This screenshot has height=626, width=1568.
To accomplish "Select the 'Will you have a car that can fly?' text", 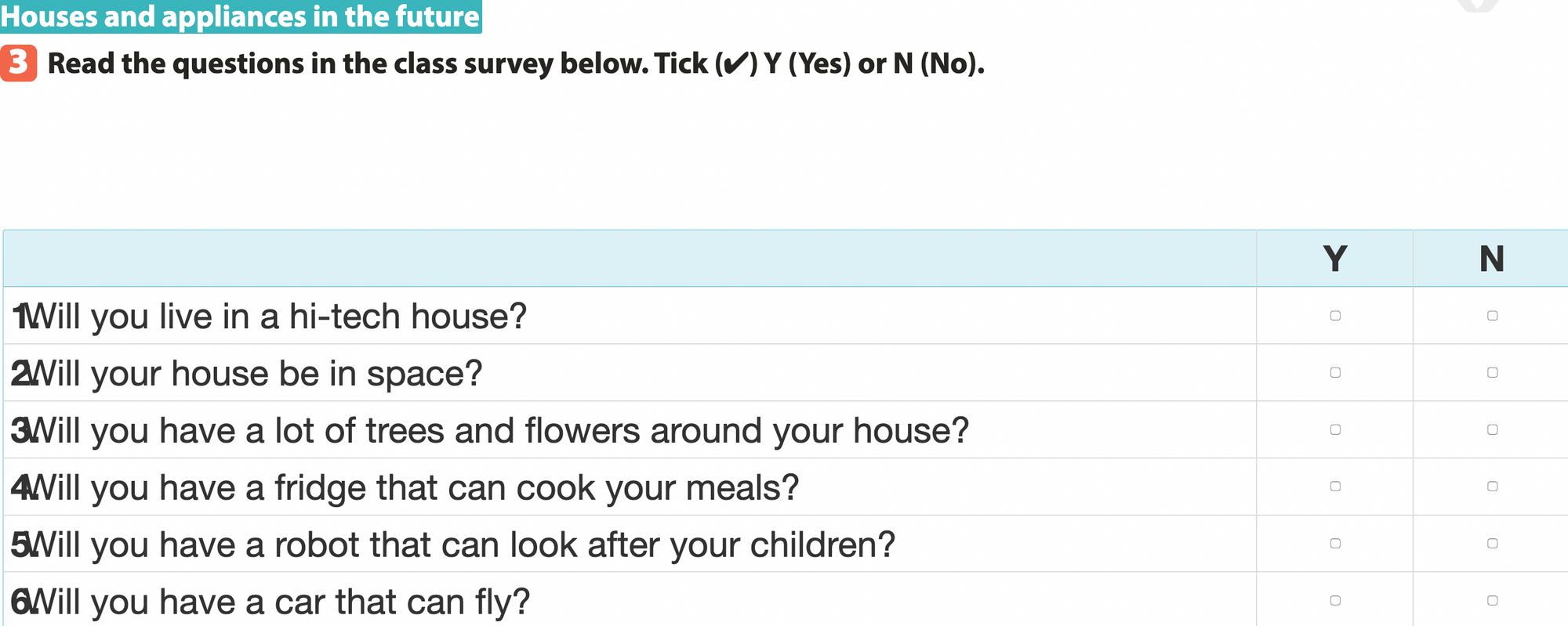I will pyautogui.click(x=279, y=602).
